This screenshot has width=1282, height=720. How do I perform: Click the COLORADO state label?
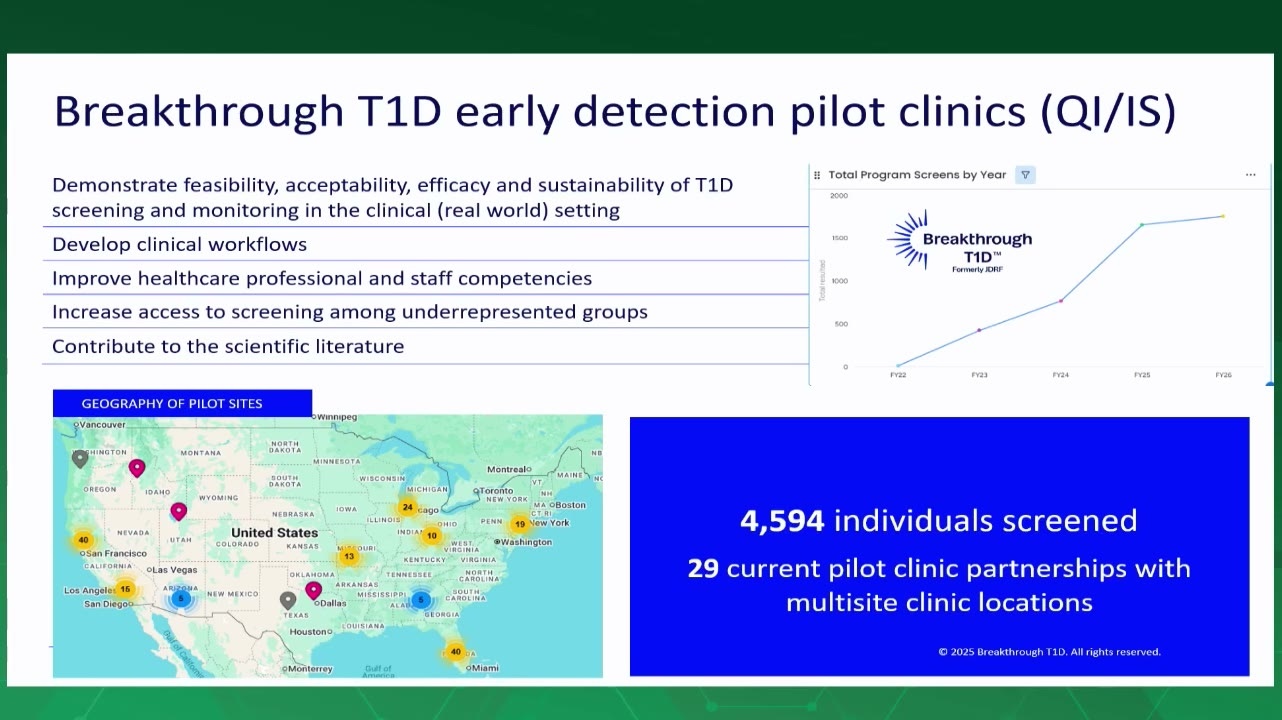pos(237,544)
